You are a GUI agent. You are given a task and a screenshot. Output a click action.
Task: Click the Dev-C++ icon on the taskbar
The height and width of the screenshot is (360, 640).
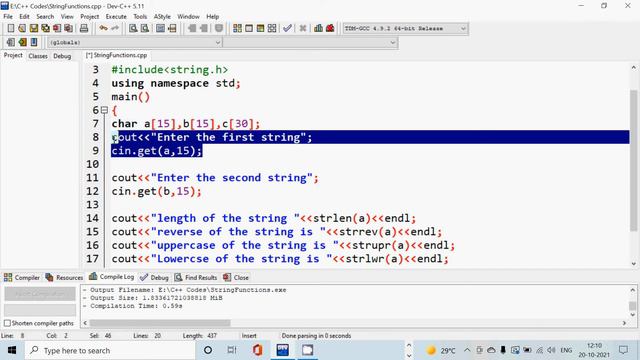(x=282, y=350)
